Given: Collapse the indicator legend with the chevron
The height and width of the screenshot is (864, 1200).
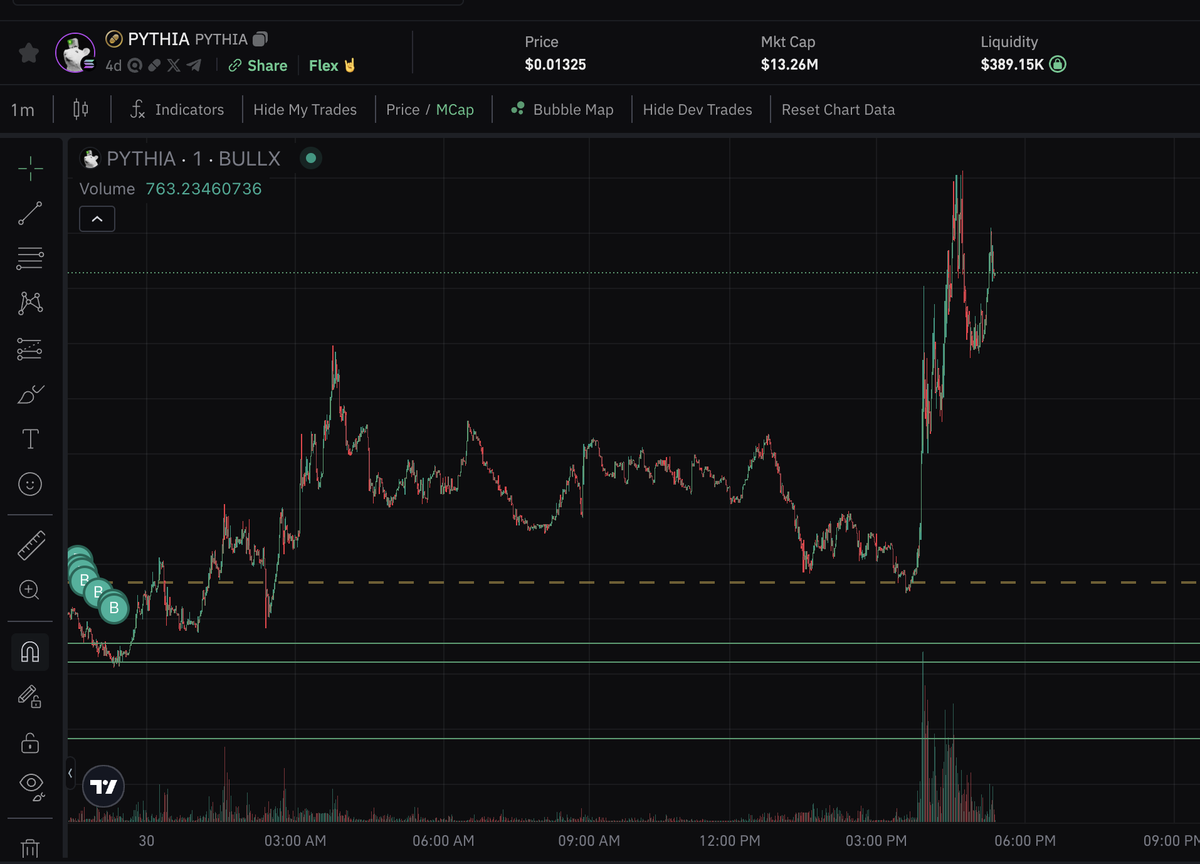Looking at the screenshot, I should point(97,218).
